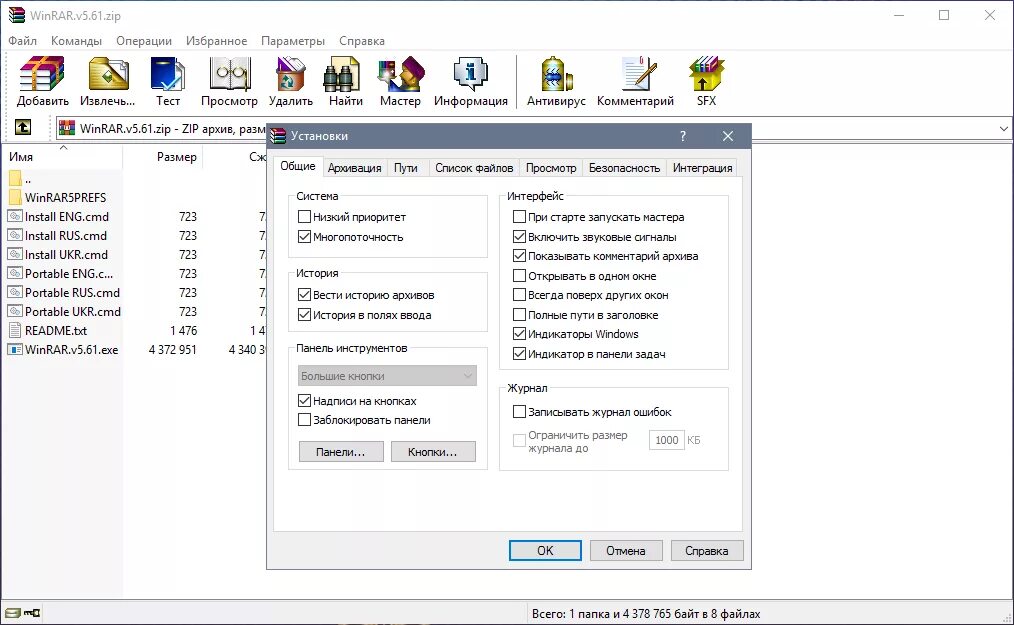The width and height of the screenshot is (1014, 625).
Task: Enable Записывать журнал ошибок checkbox
Action: click(519, 411)
